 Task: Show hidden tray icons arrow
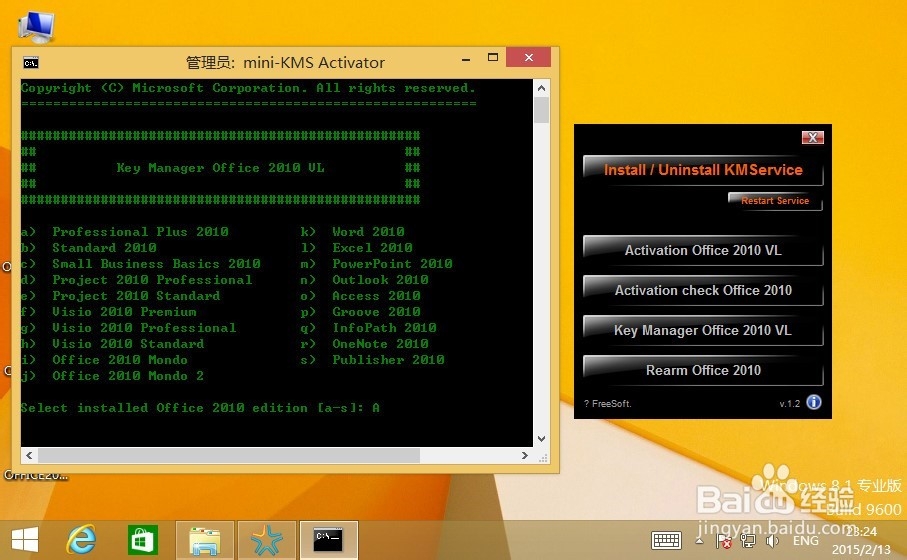click(699, 541)
